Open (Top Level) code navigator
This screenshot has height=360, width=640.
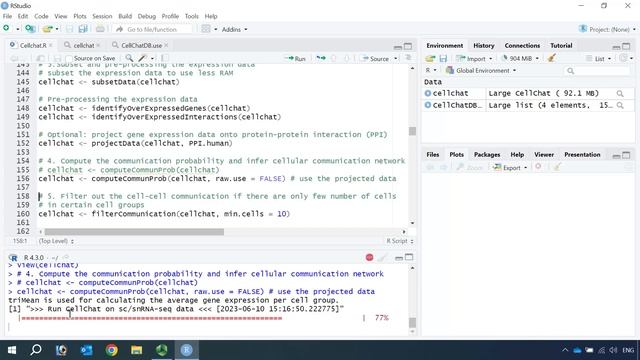[x=56, y=241]
